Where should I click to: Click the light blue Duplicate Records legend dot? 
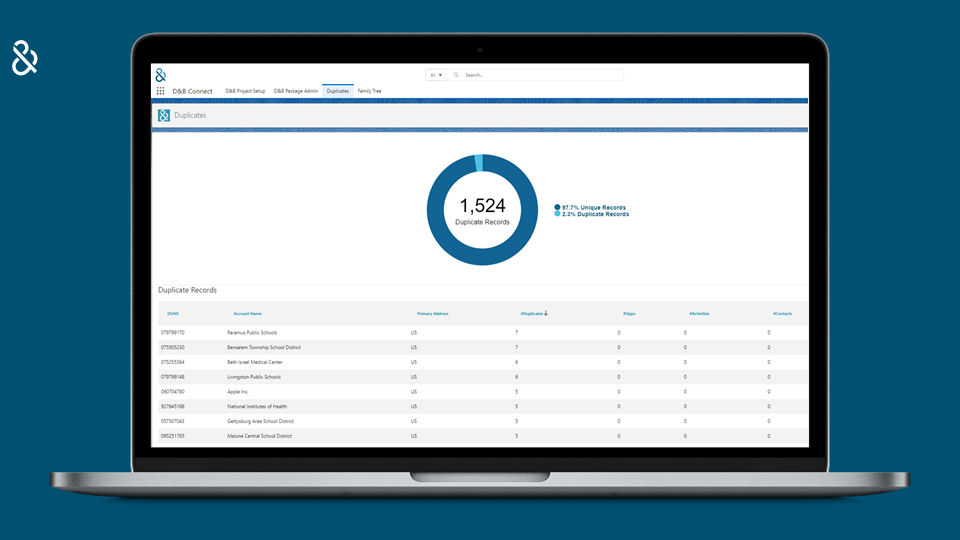[557, 214]
